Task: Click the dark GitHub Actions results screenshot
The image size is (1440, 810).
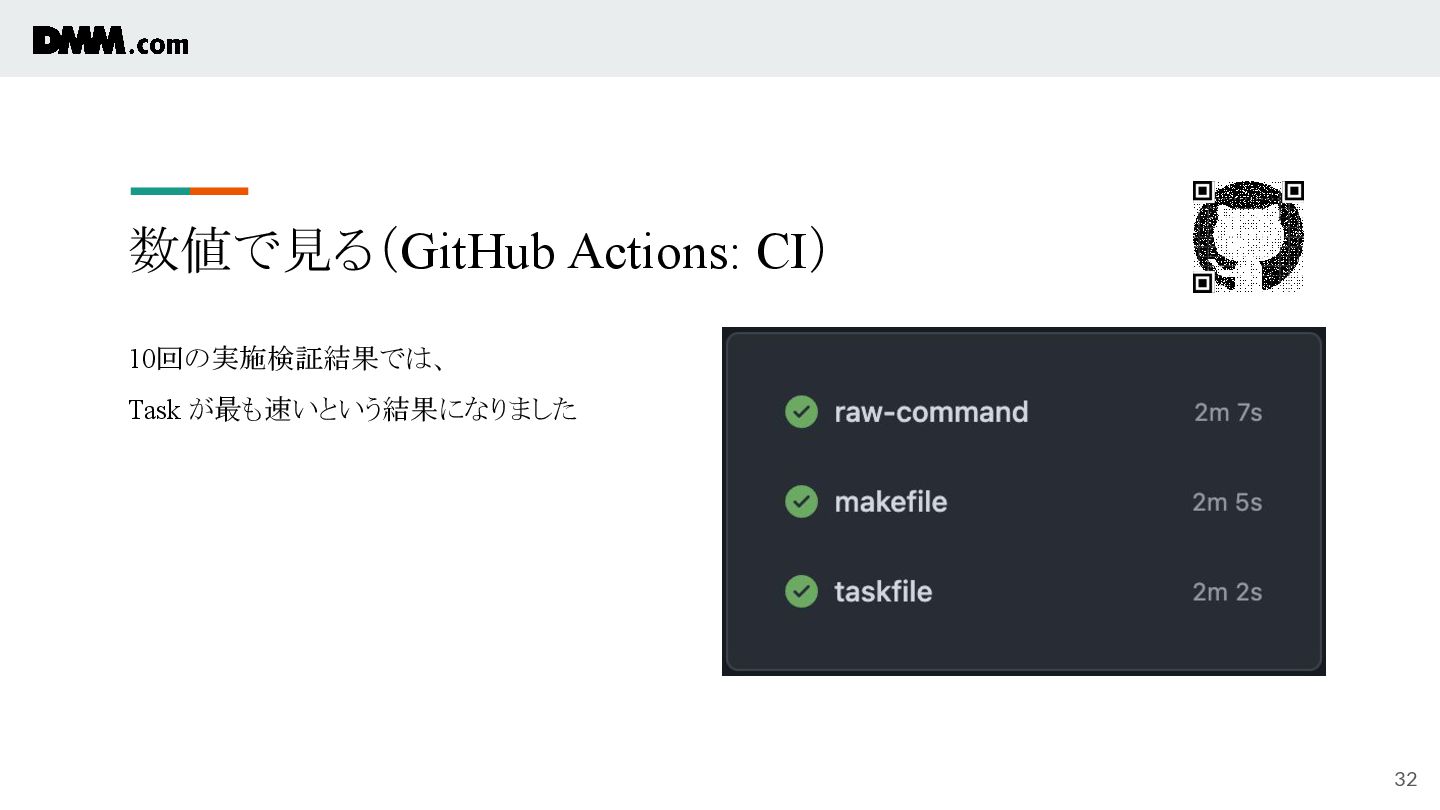Action: pyautogui.click(x=1024, y=501)
